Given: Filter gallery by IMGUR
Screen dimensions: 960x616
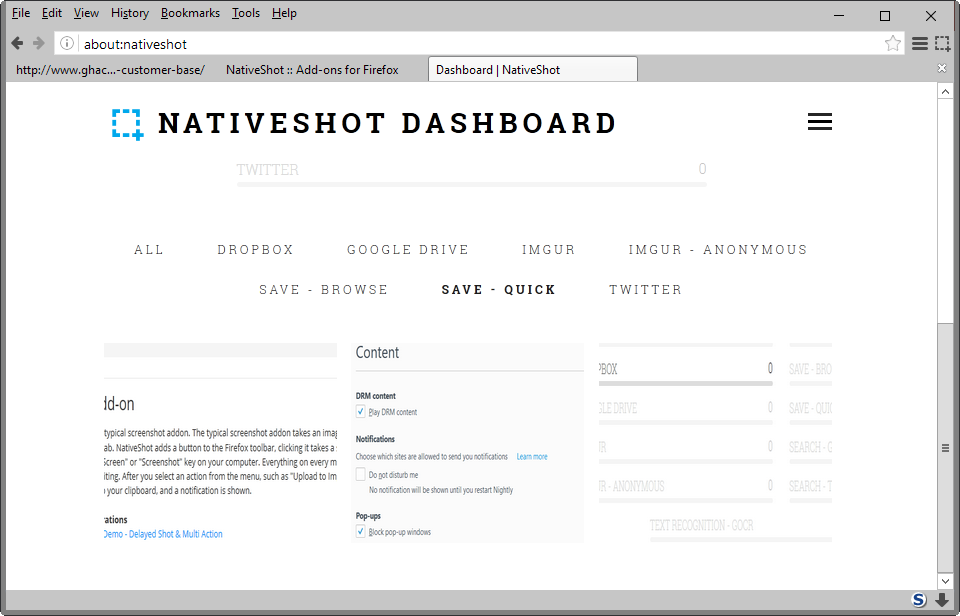Looking at the screenshot, I should point(549,250).
